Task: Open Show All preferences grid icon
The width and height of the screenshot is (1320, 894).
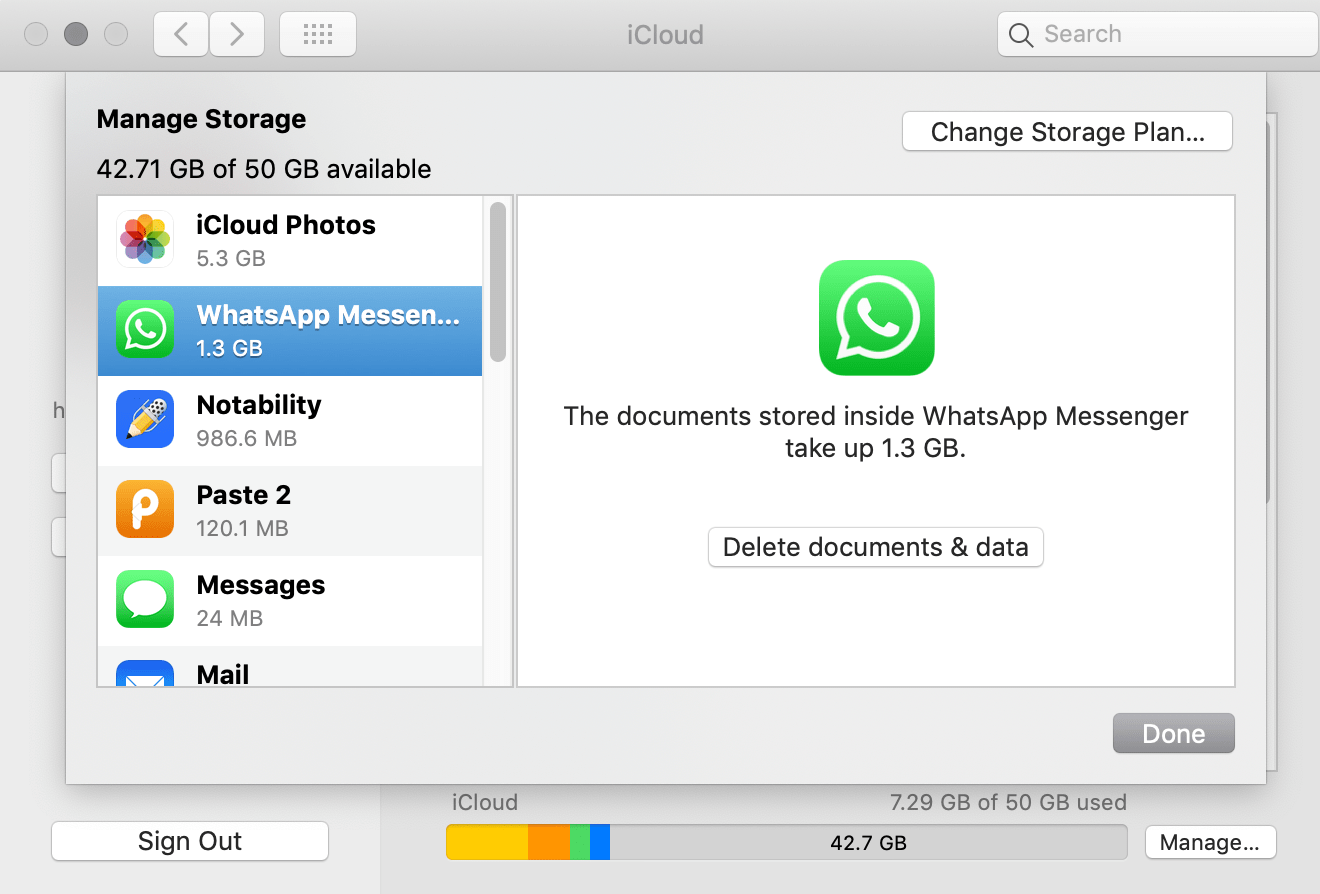Action: click(317, 33)
